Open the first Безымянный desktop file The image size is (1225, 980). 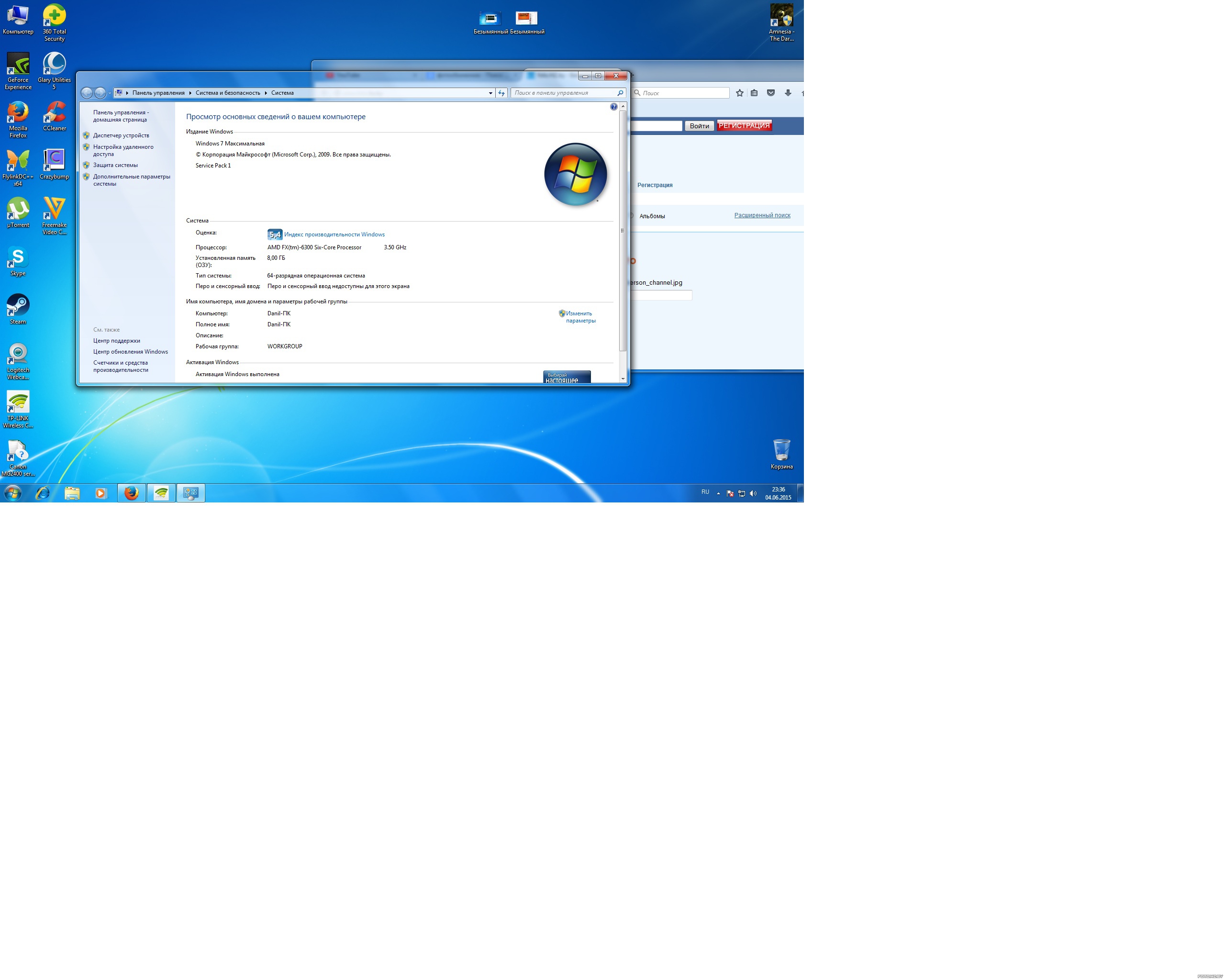click(x=490, y=22)
